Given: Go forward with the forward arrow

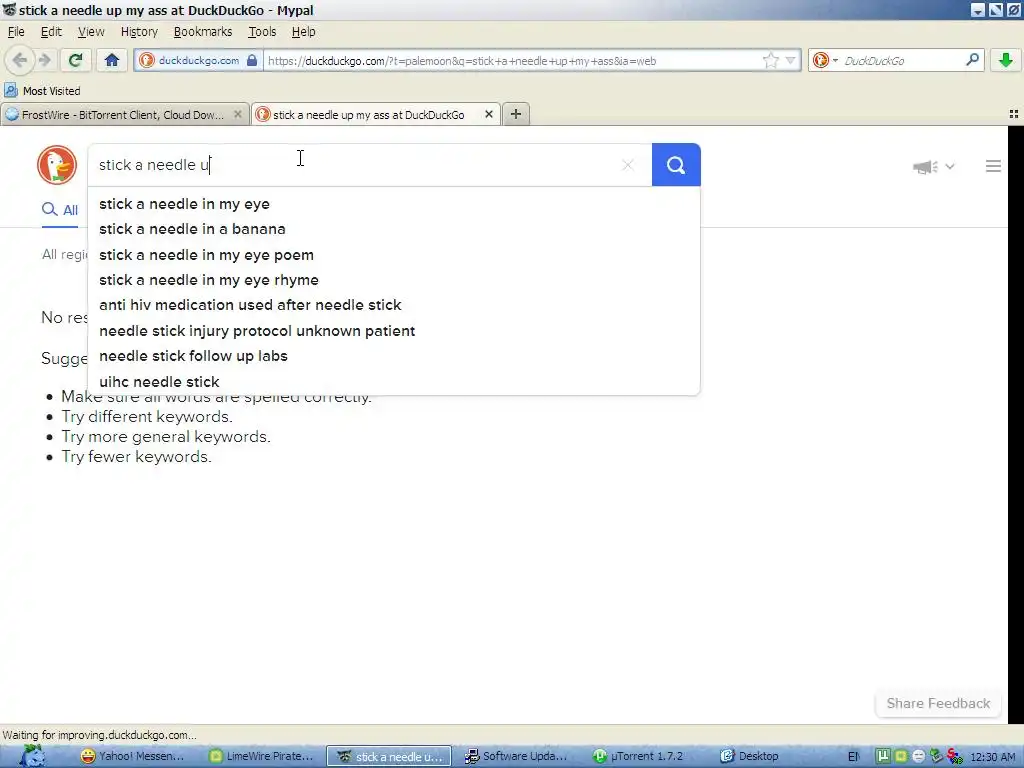Looking at the screenshot, I should (44, 61).
